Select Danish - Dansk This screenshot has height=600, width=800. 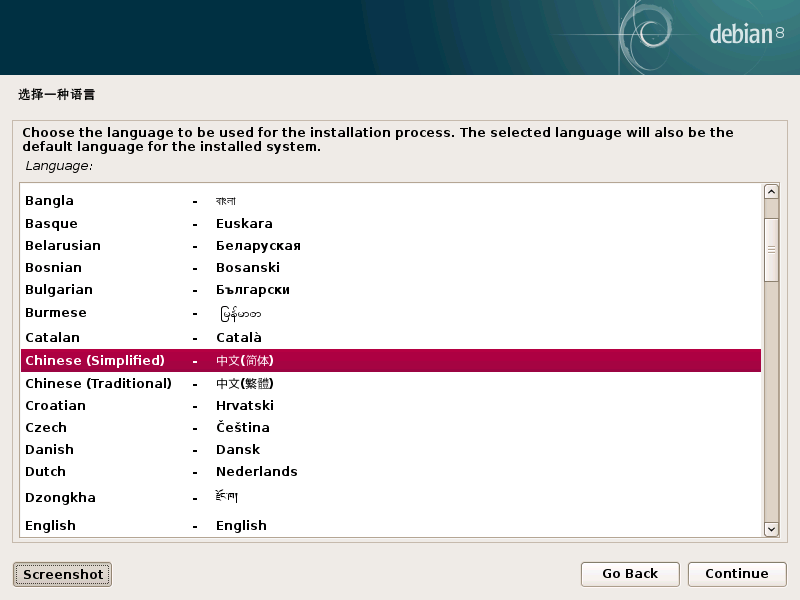click(x=391, y=449)
